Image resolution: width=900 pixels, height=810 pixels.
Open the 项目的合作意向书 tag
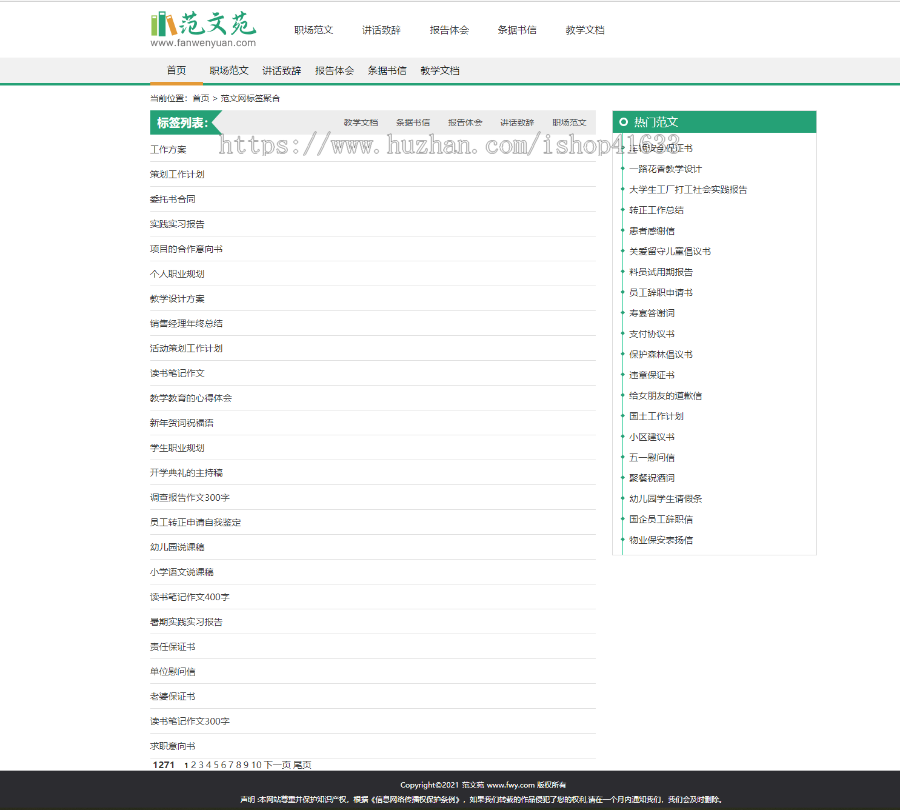click(x=187, y=249)
